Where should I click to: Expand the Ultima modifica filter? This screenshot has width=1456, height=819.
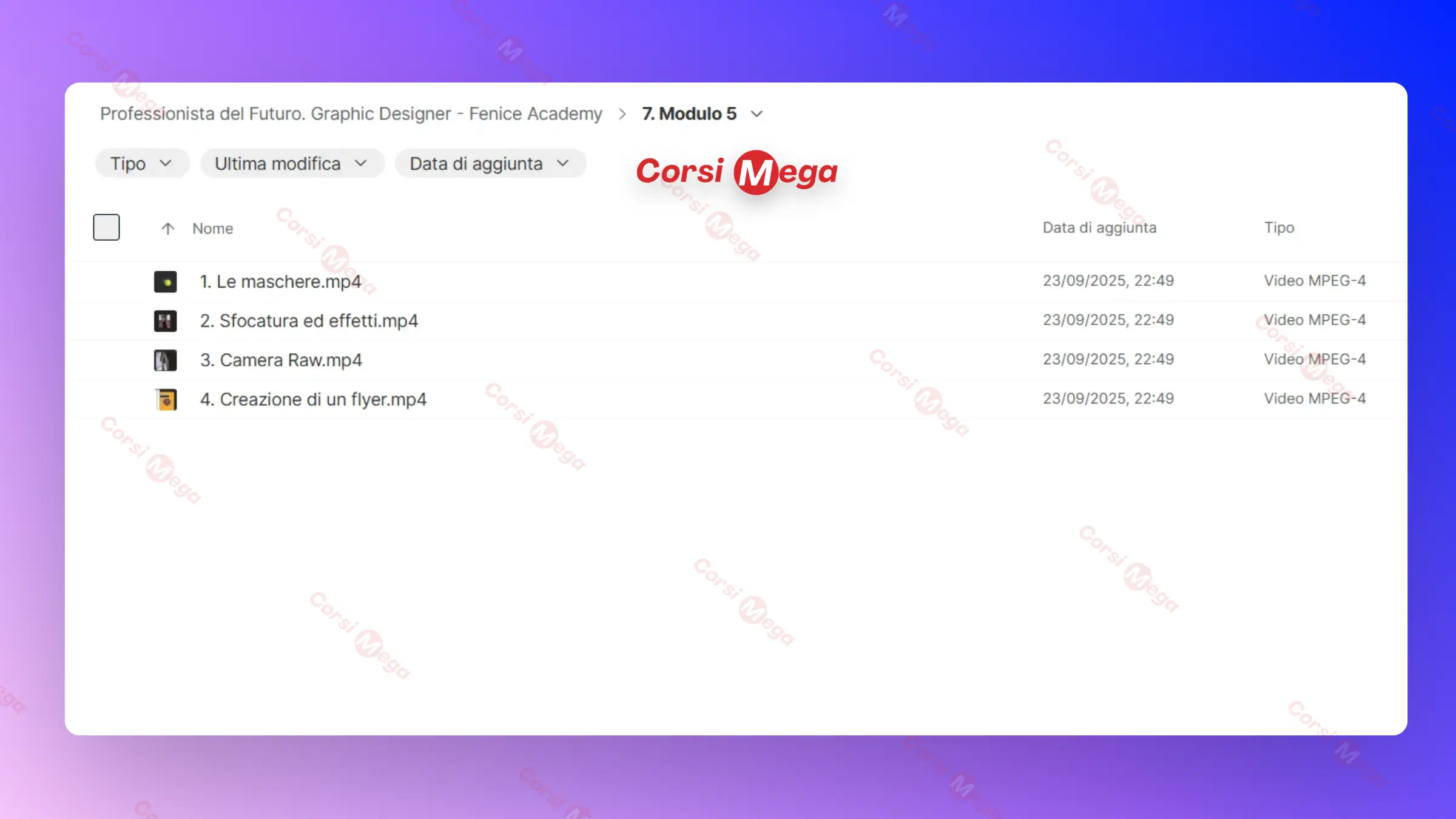pos(292,164)
